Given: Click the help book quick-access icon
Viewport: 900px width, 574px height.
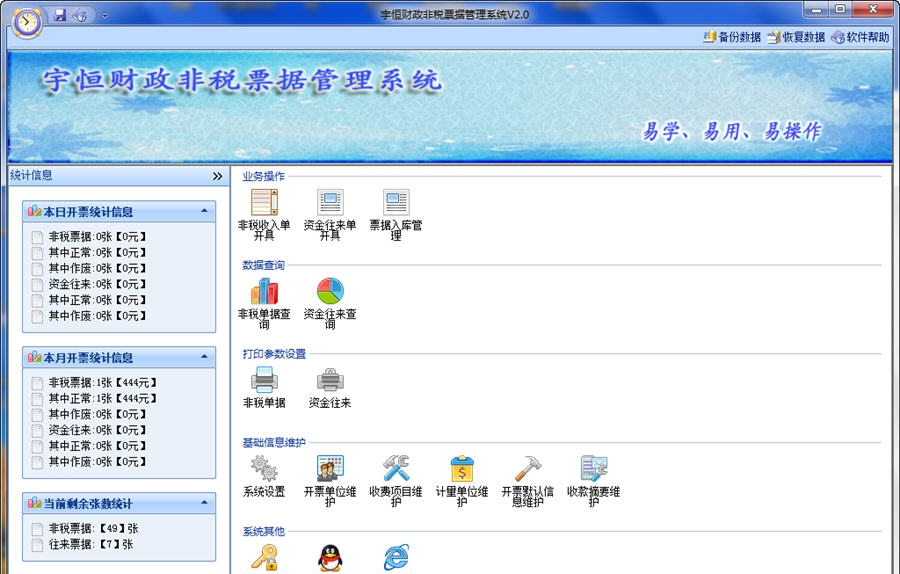Looking at the screenshot, I should click(x=80, y=15).
